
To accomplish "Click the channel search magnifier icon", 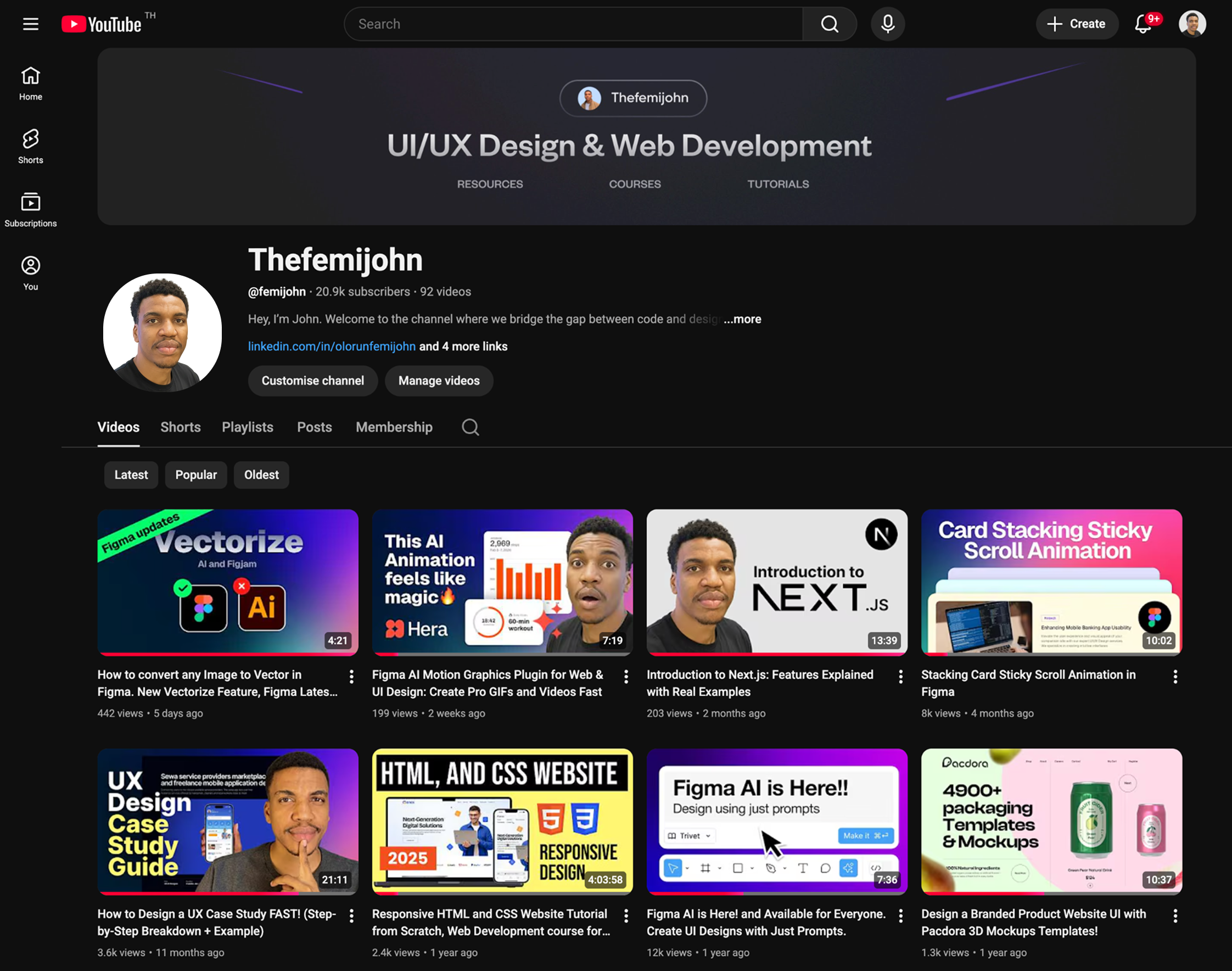I will [x=470, y=427].
